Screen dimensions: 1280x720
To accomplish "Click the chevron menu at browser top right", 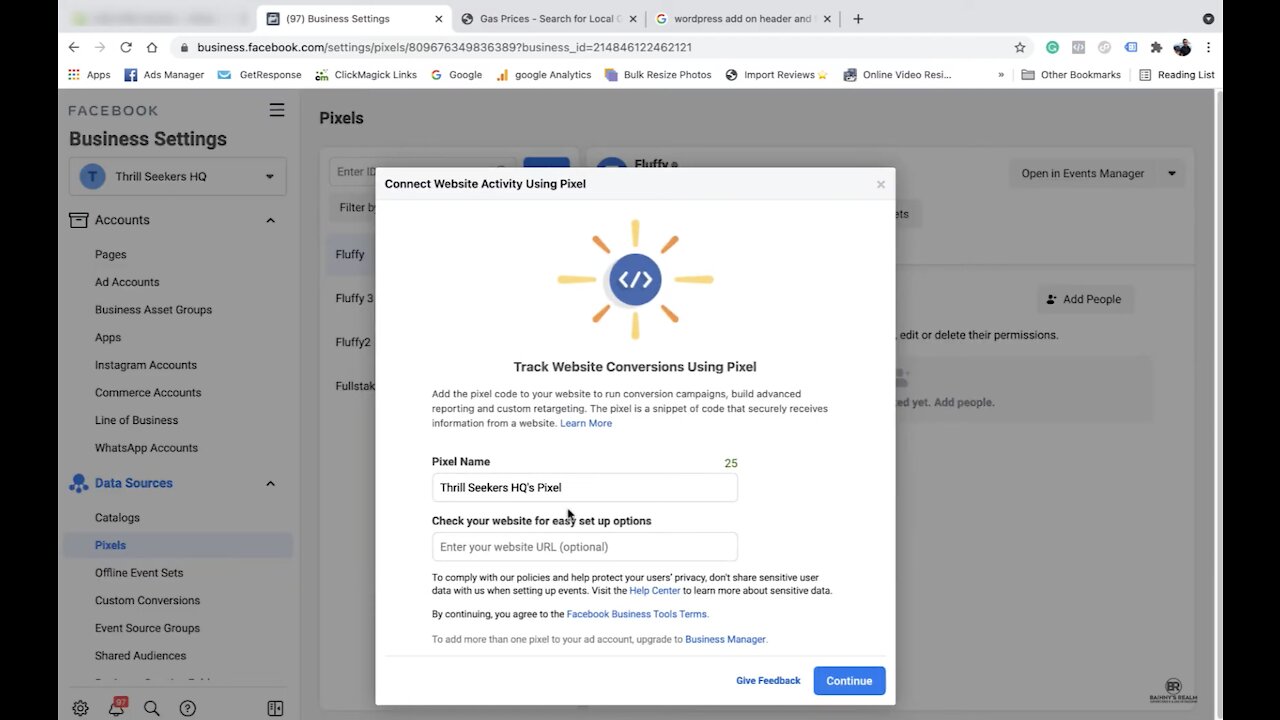I will coord(1208,18).
